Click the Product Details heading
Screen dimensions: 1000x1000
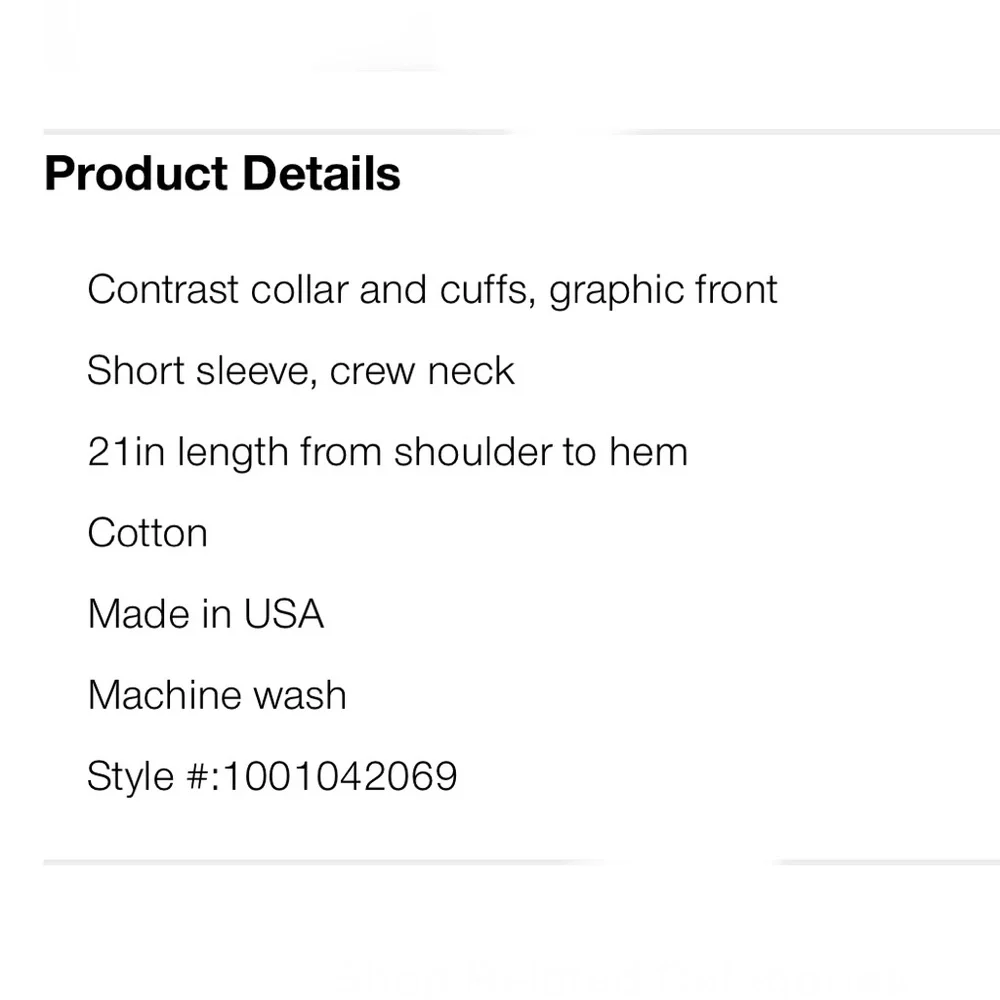(x=222, y=174)
